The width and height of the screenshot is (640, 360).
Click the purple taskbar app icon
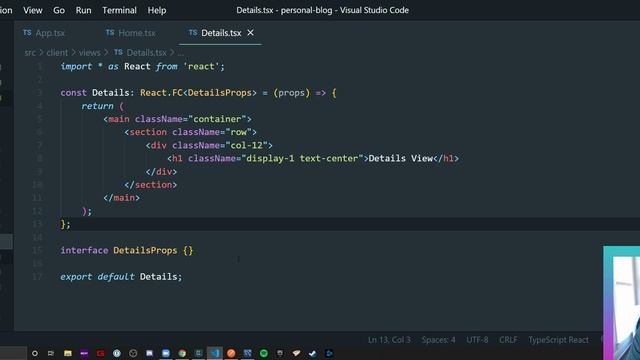84,353
